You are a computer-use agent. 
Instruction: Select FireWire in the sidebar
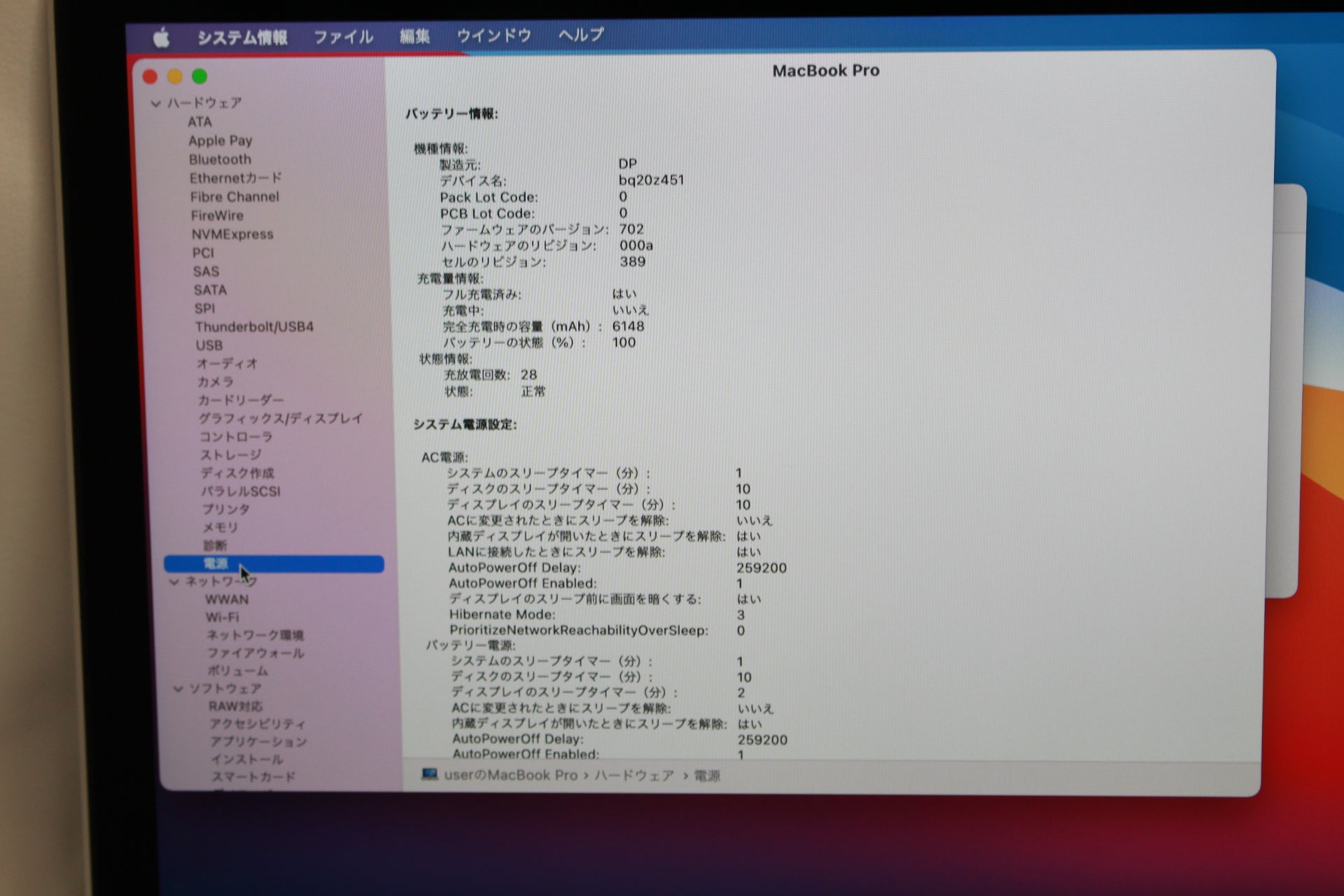[217, 216]
